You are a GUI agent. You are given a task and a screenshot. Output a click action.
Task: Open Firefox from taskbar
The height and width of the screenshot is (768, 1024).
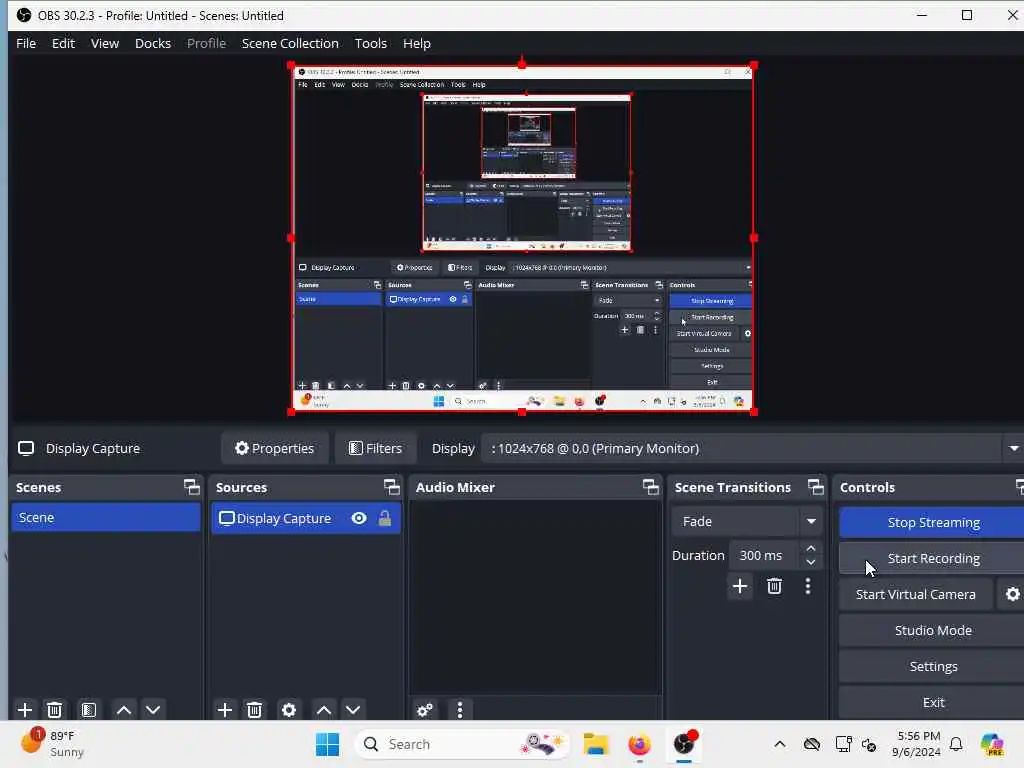[x=639, y=744]
